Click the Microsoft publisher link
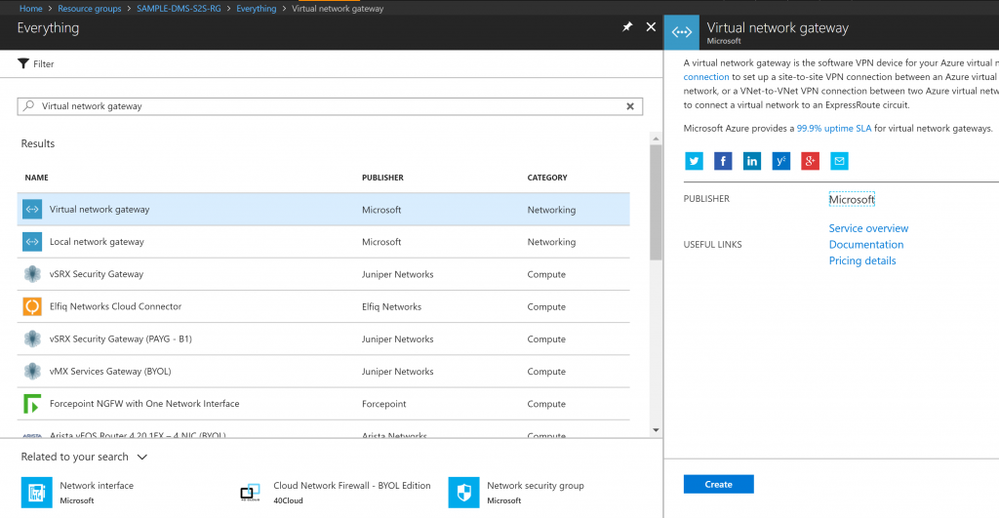Image resolution: width=999 pixels, height=518 pixels. 851,199
